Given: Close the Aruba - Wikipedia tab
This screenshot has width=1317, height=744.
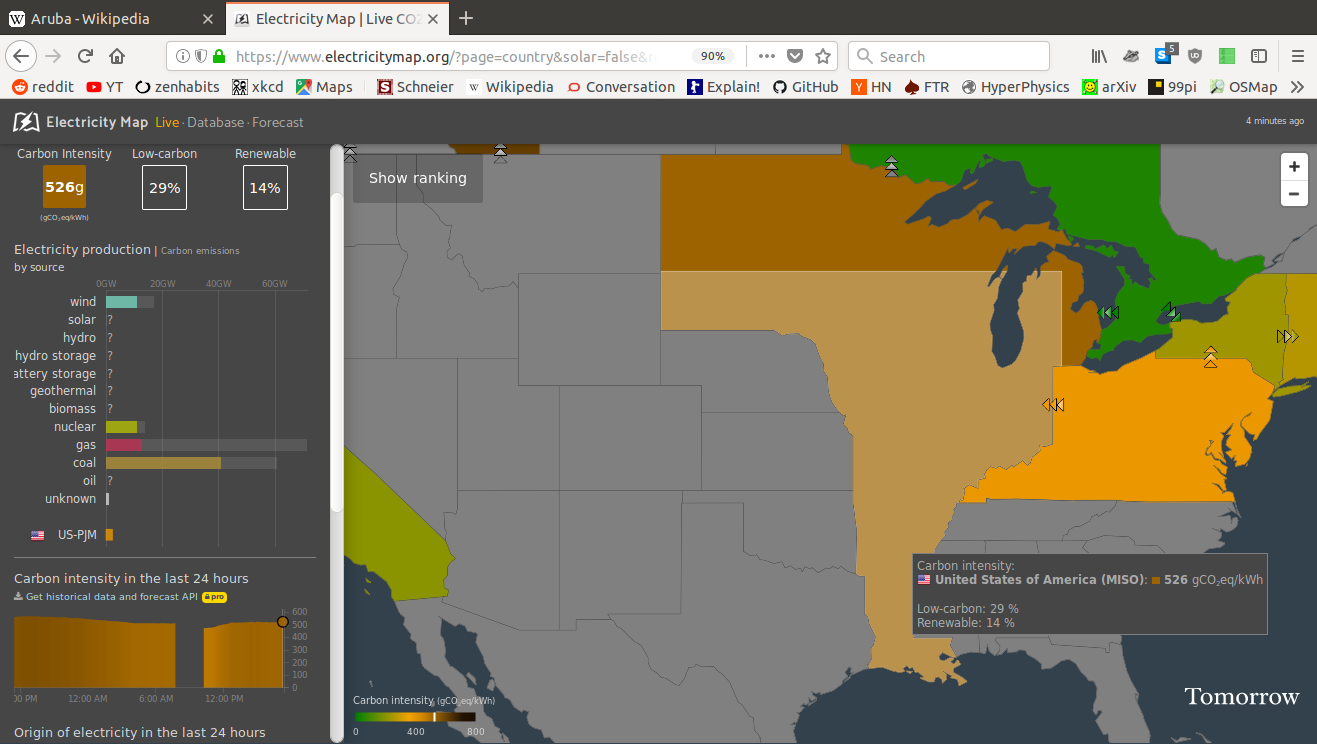Looking at the screenshot, I should (x=207, y=18).
